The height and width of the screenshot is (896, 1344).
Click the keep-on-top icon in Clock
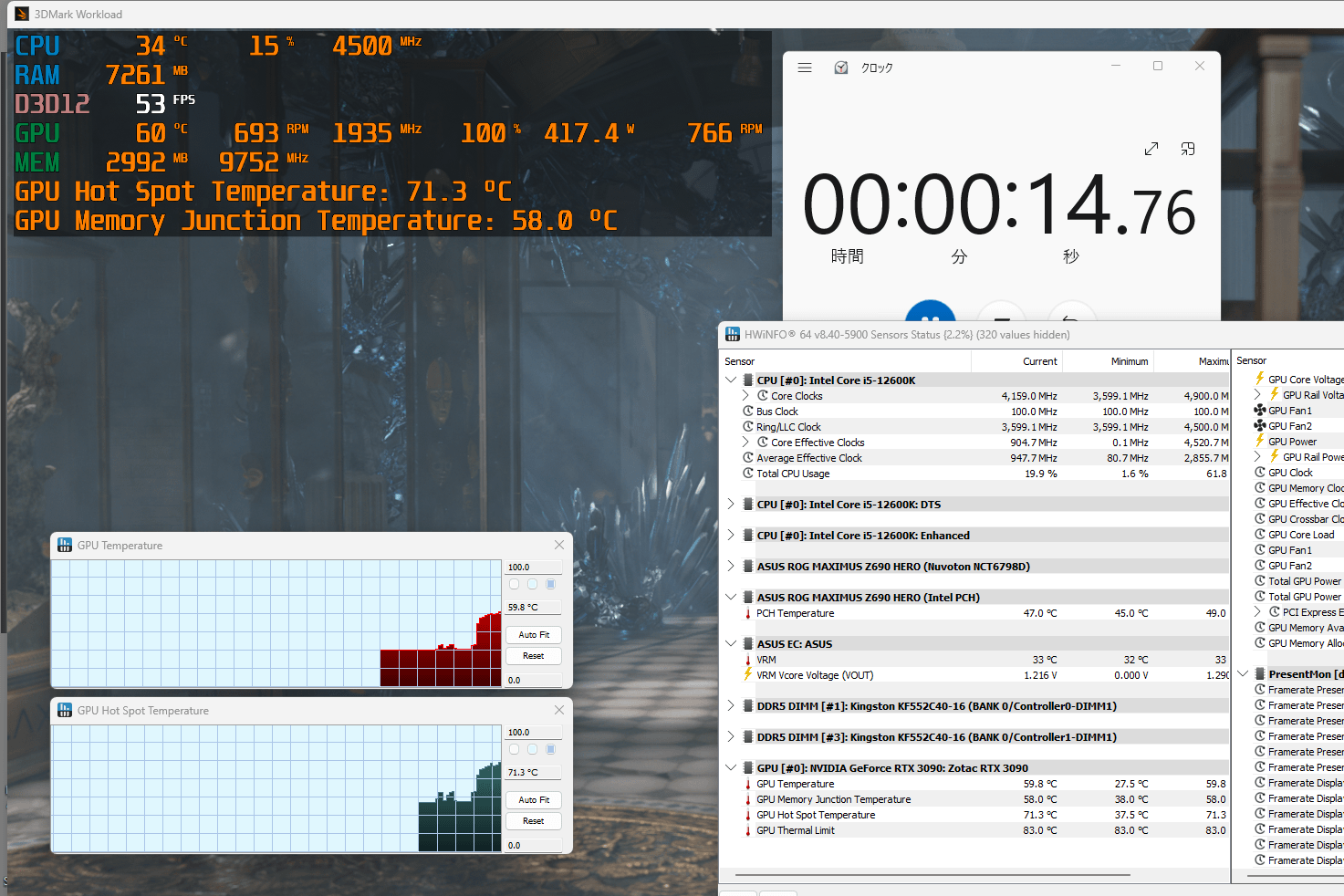pyautogui.click(x=1188, y=149)
